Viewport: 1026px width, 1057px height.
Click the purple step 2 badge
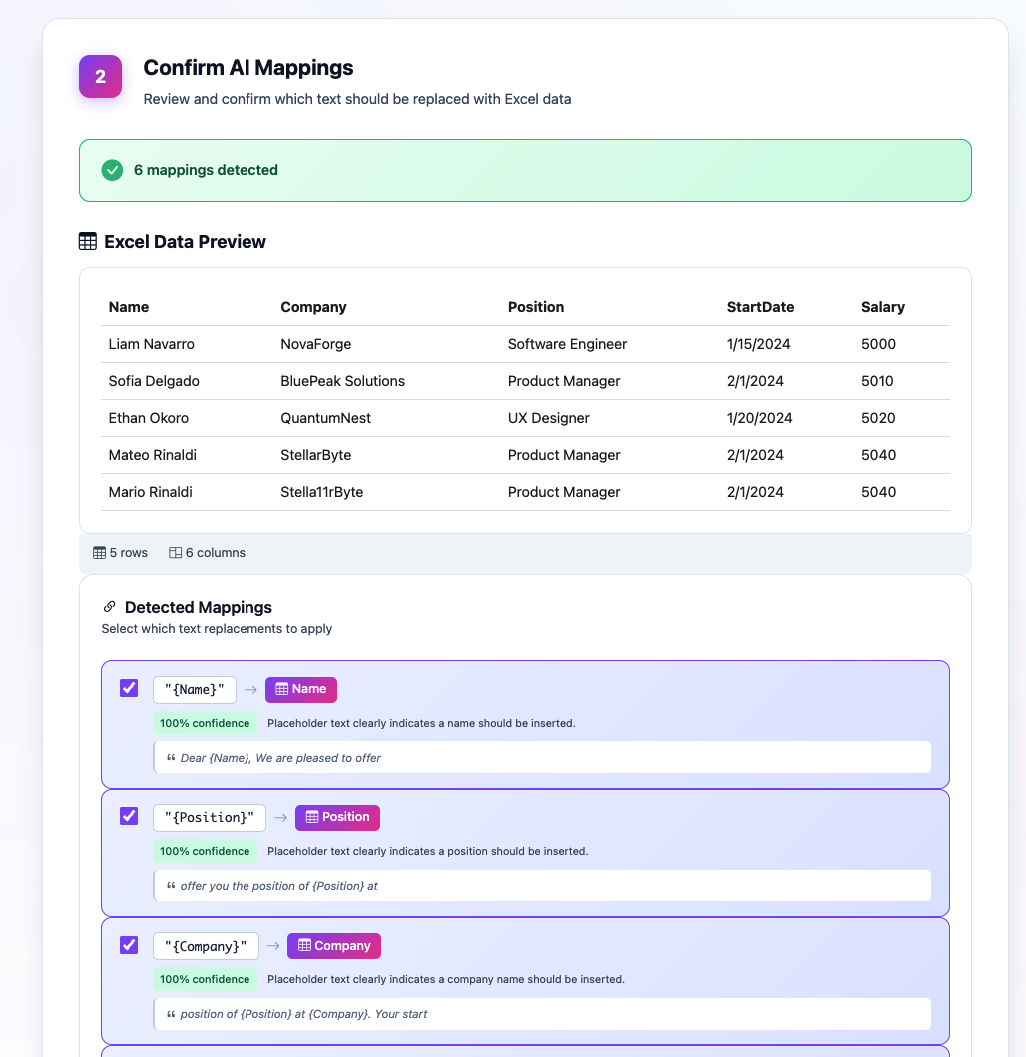point(100,76)
